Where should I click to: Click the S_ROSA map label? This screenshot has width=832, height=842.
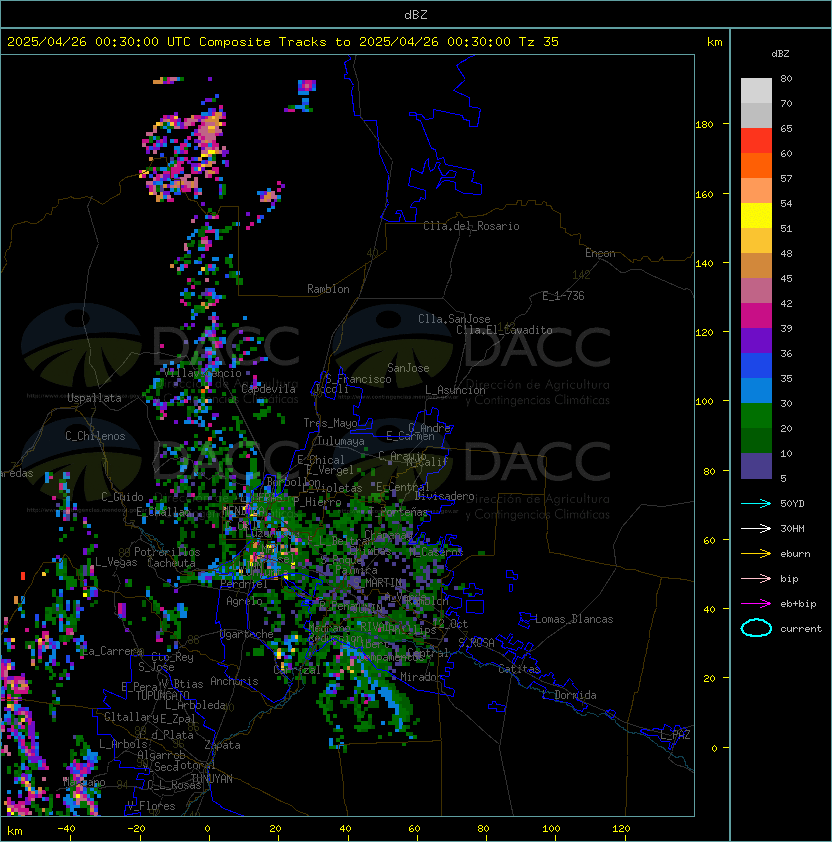point(476,643)
